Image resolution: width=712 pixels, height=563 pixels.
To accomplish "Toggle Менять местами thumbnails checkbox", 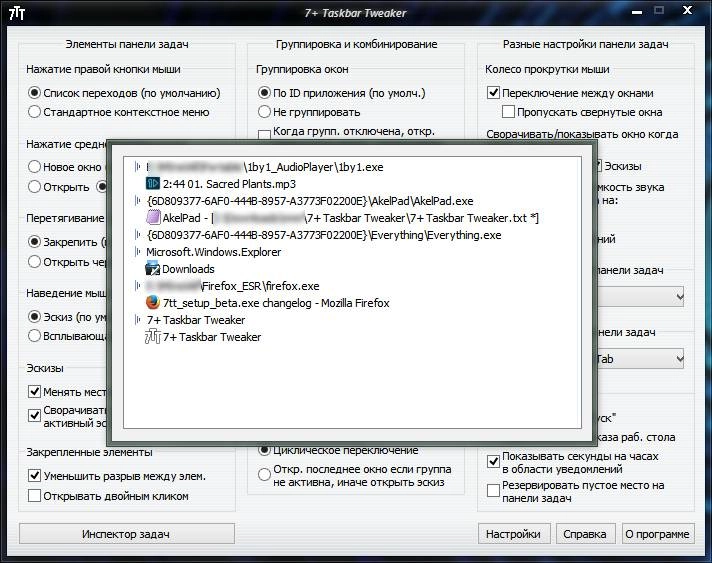I will (x=35, y=391).
